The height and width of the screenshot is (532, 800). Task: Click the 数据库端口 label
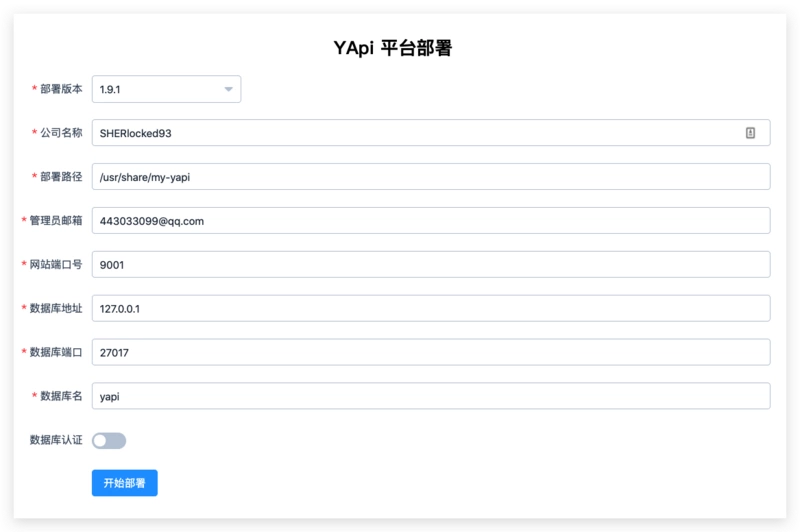[56, 352]
